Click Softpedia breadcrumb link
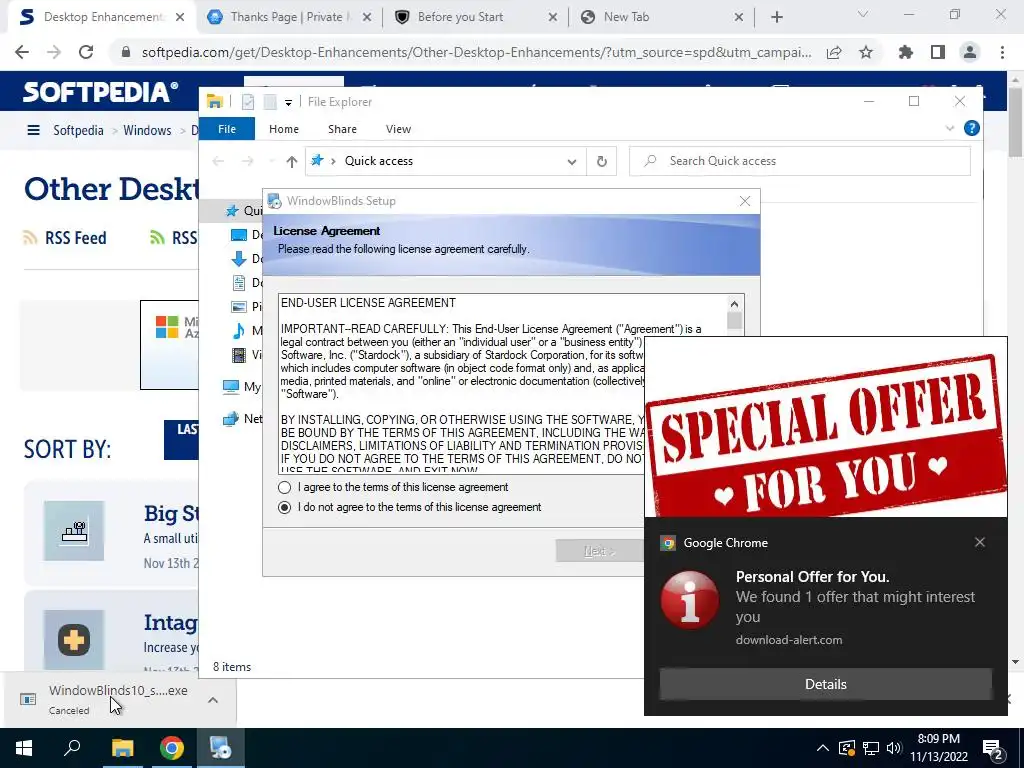This screenshot has height=768, width=1024. (x=78, y=131)
